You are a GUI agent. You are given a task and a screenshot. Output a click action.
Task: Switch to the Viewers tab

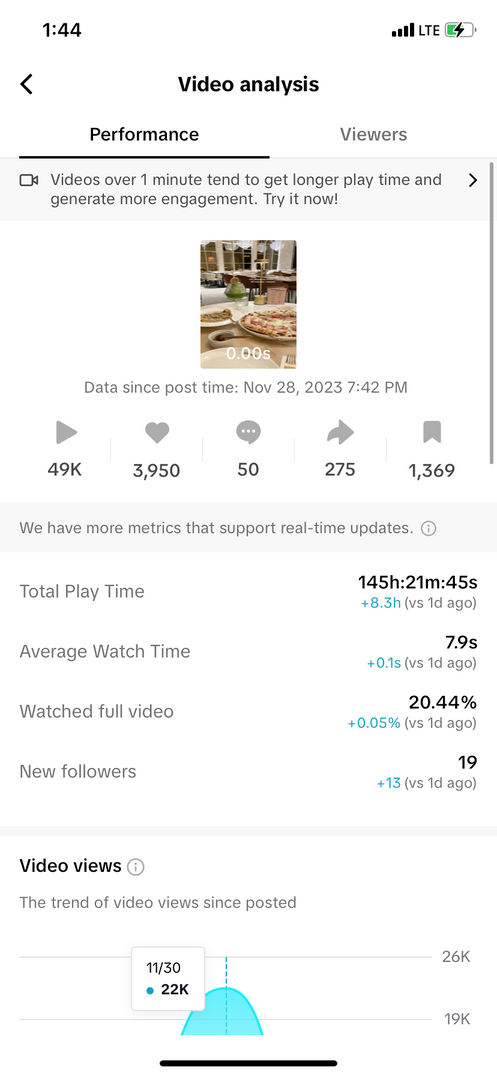click(373, 134)
